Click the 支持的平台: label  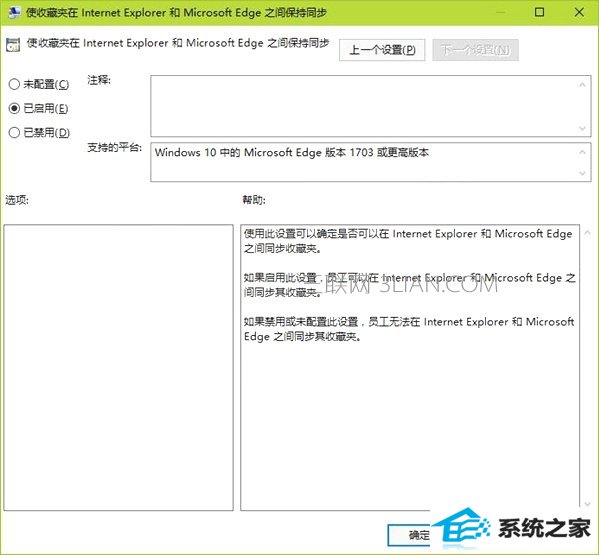pyautogui.click(x=115, y=147)
